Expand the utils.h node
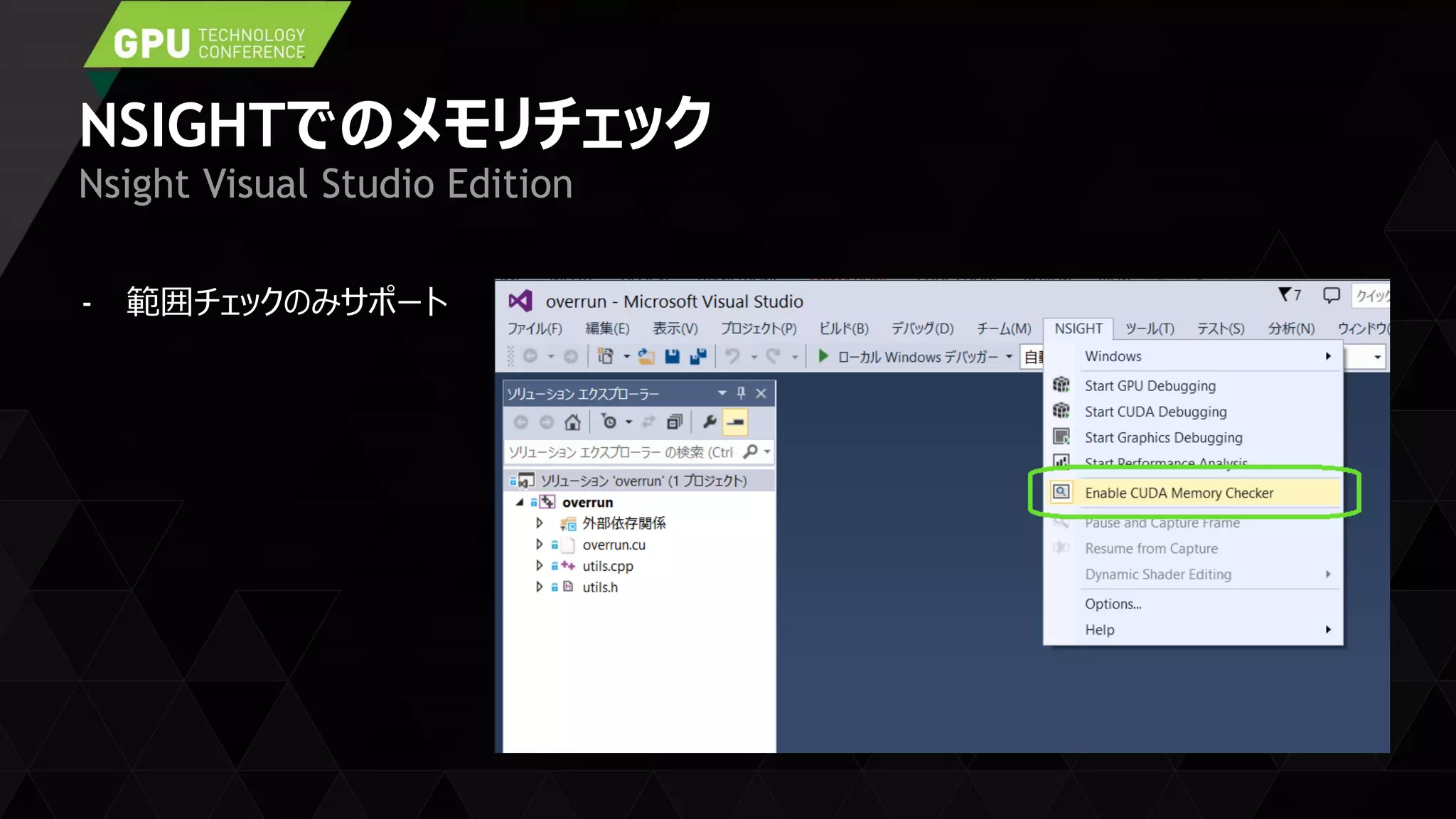 (x=540, y=587)
